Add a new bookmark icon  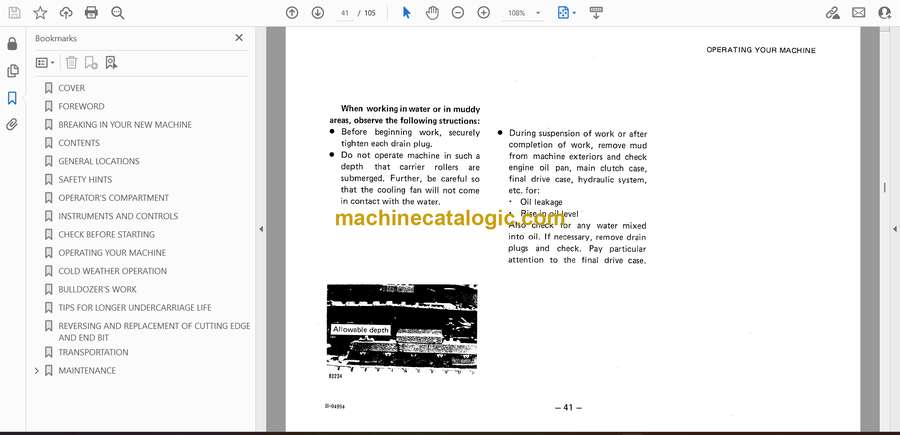pos(91,63)
